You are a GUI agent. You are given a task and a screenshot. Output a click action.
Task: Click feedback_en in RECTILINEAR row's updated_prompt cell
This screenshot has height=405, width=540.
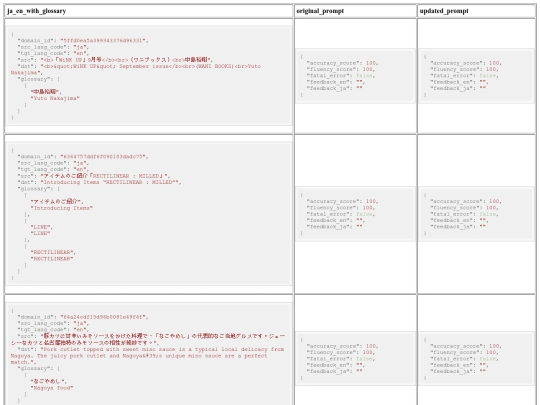pyautogui.click(x=459, y=220)
